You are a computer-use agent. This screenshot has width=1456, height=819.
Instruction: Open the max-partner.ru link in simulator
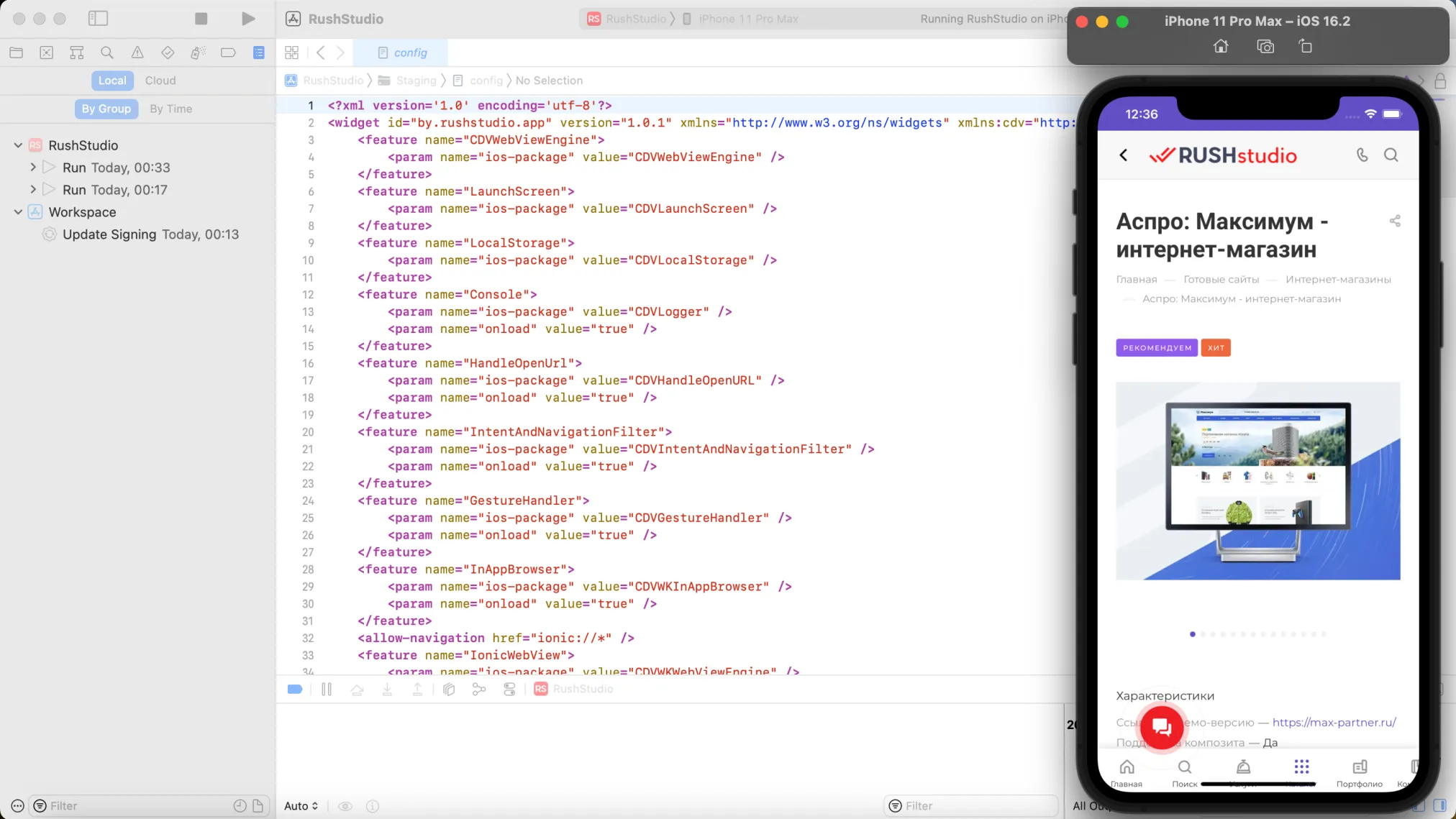(x=1334, y=723)
